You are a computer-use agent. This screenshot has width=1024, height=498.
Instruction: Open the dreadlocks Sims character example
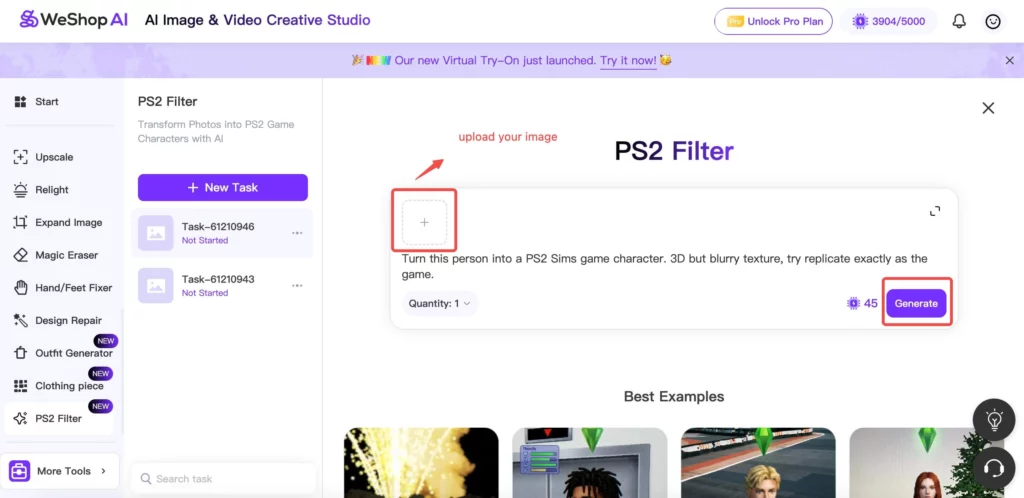[x=590, y=463]
